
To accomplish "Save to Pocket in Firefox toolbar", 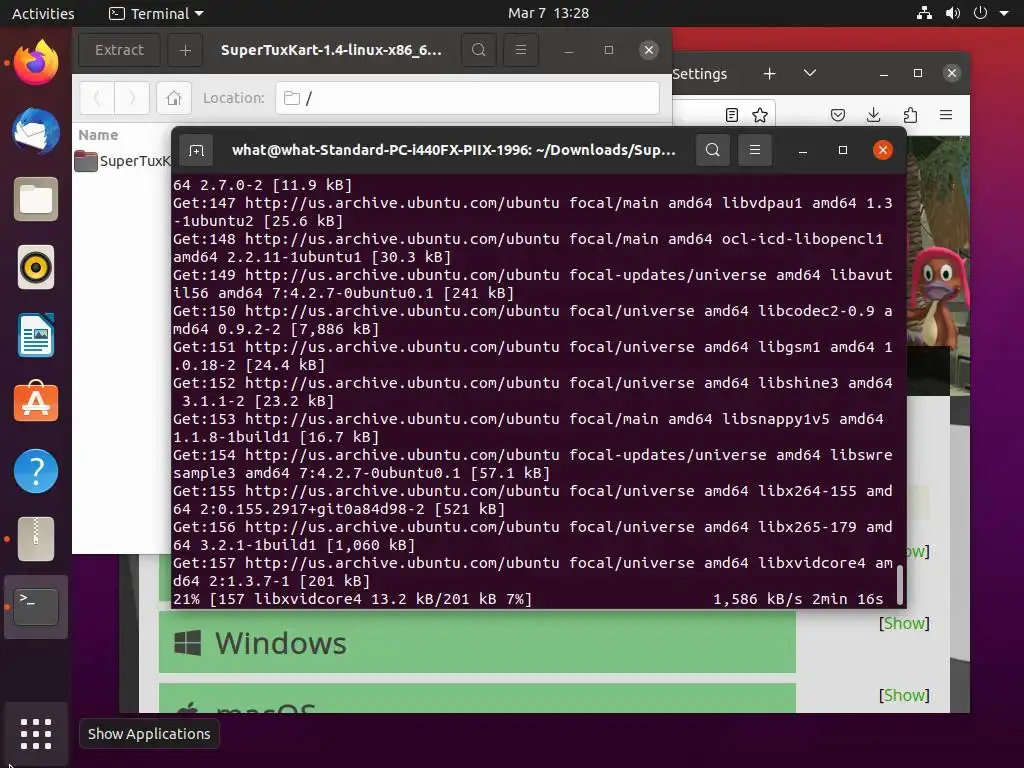I will [x=838, y=116].
